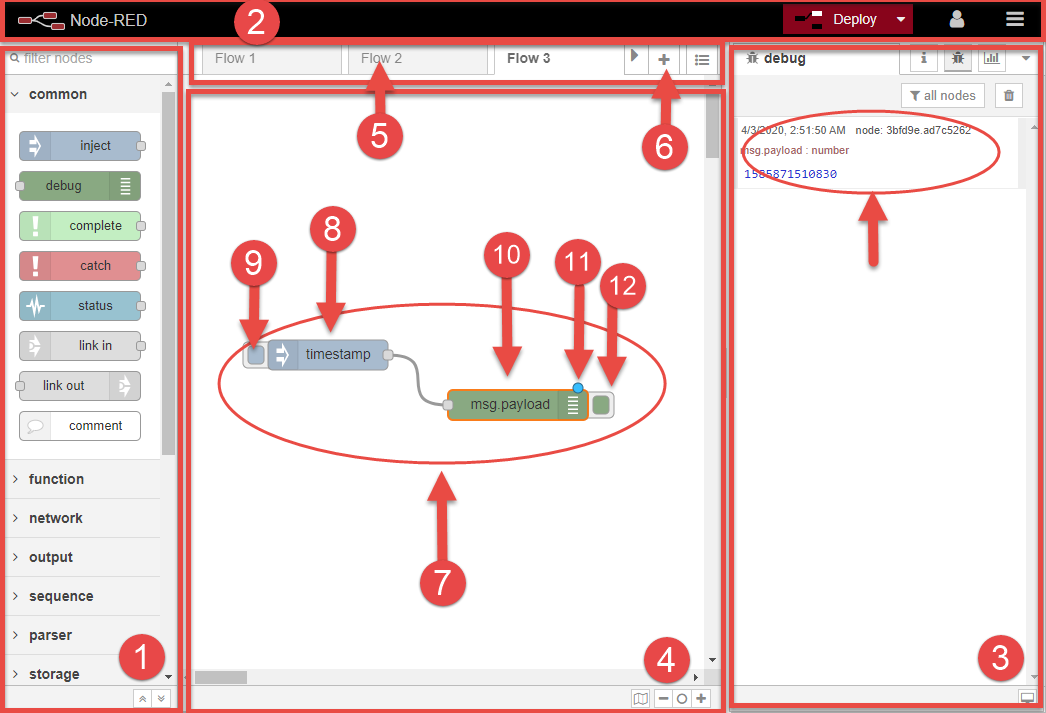The width and height of the screenshot is (1046, 713).
Task: Click the flow tabs scroll-right arrow
Action: 635,57
